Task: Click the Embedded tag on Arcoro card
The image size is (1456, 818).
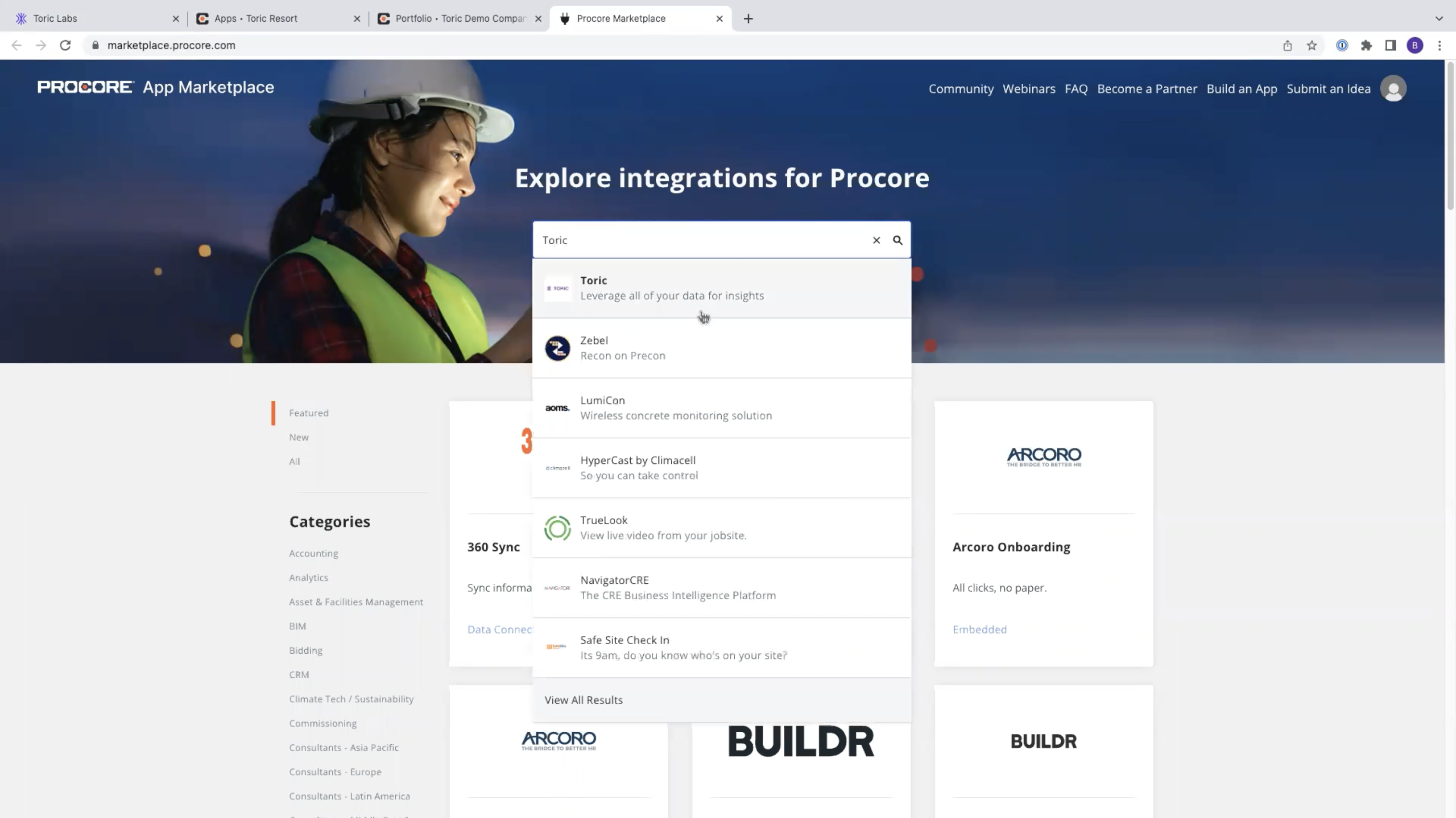Action: click(x=979, y=630)
